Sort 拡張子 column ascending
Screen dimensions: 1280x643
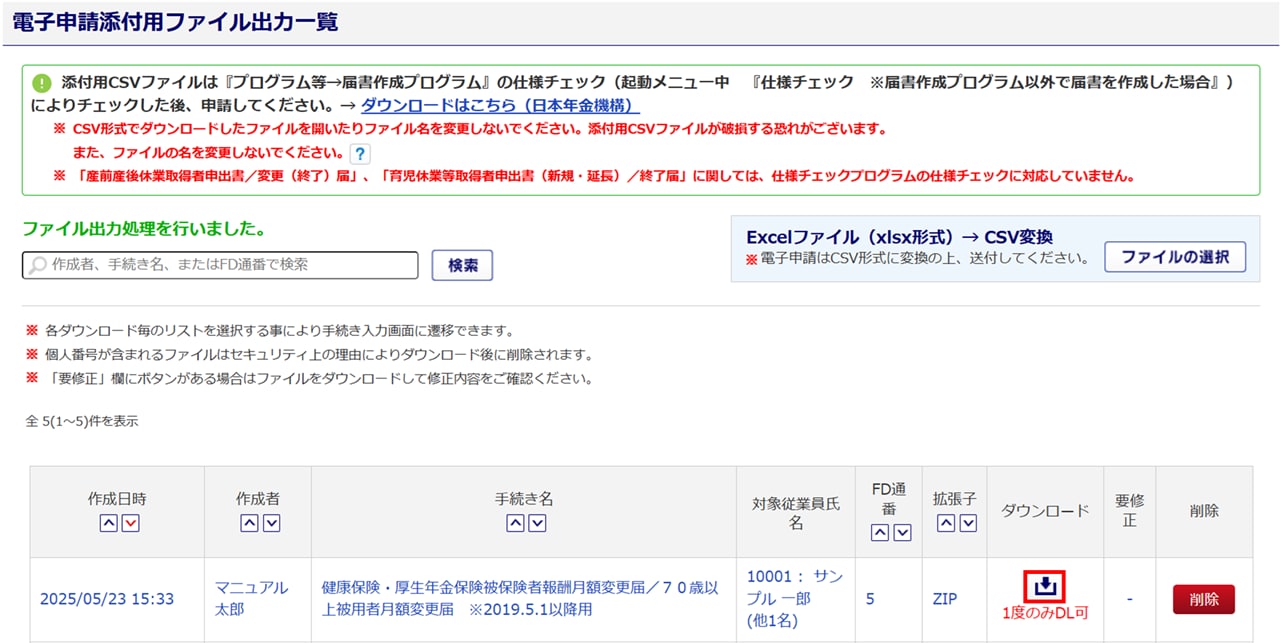click(x=942, y=523)
